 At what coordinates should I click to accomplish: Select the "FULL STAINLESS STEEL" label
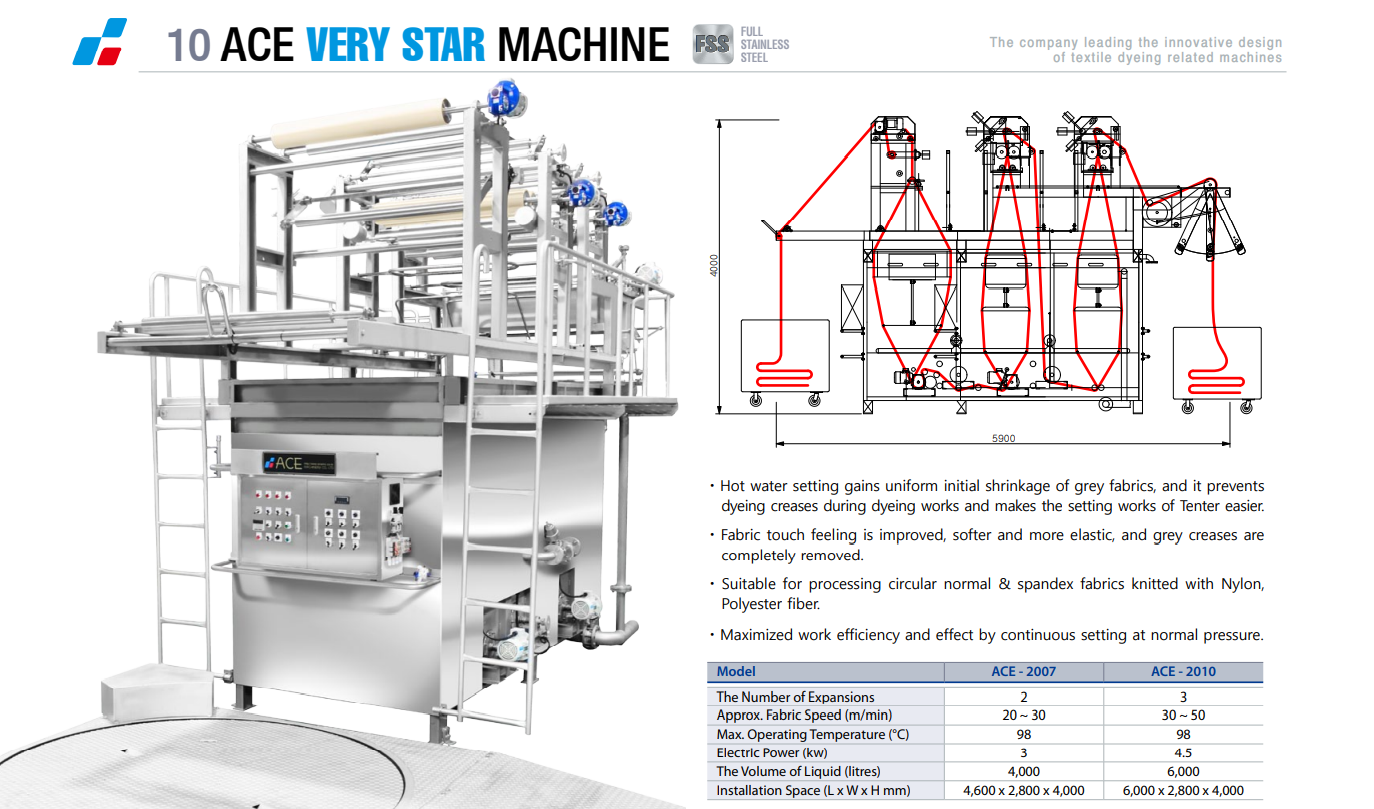point(764,45)
